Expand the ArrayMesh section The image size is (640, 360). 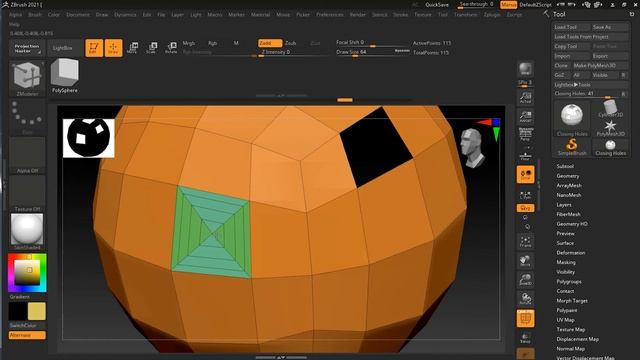click(569, 186)
